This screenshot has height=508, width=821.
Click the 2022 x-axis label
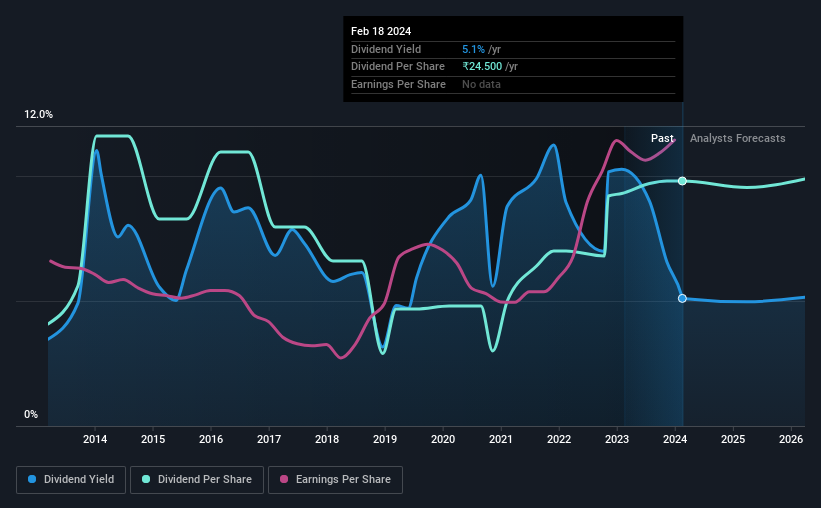[559, 439]
